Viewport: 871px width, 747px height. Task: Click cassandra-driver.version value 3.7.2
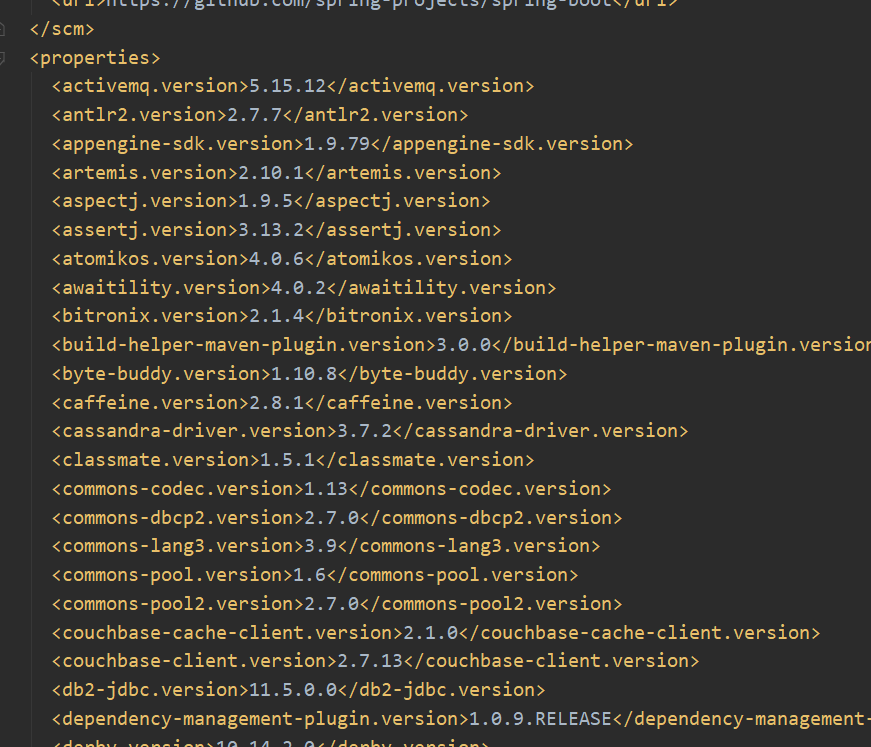point(364,431)
